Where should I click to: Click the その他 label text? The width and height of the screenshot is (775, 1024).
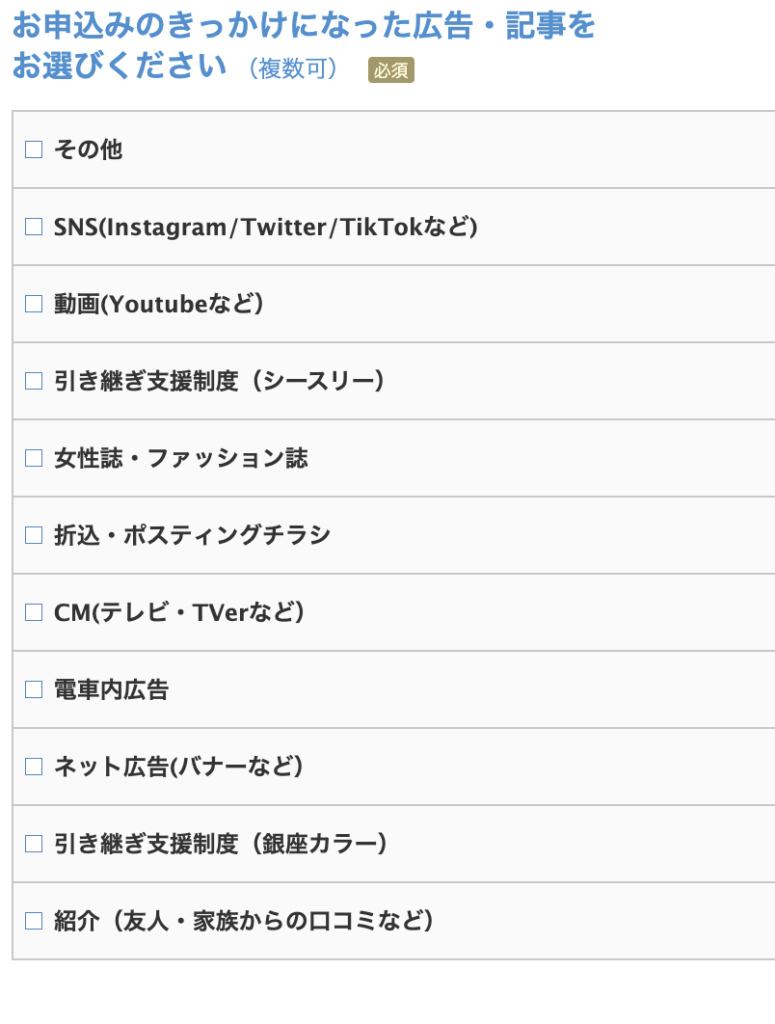click(88, 150)
